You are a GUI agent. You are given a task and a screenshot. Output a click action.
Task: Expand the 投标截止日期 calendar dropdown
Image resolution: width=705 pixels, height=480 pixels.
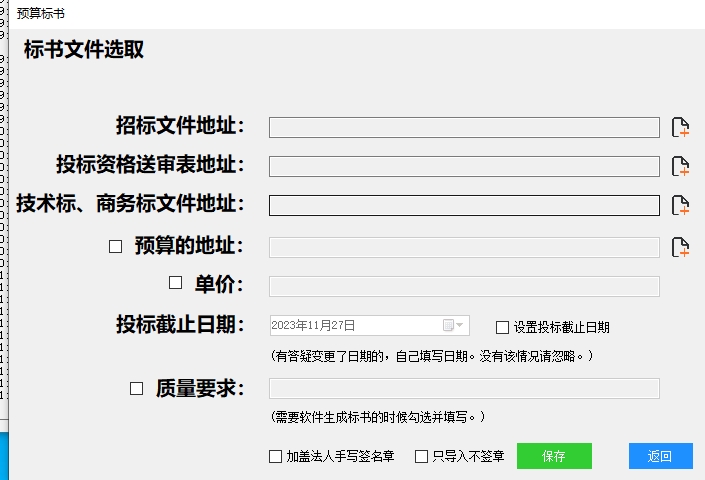point(453,325)
